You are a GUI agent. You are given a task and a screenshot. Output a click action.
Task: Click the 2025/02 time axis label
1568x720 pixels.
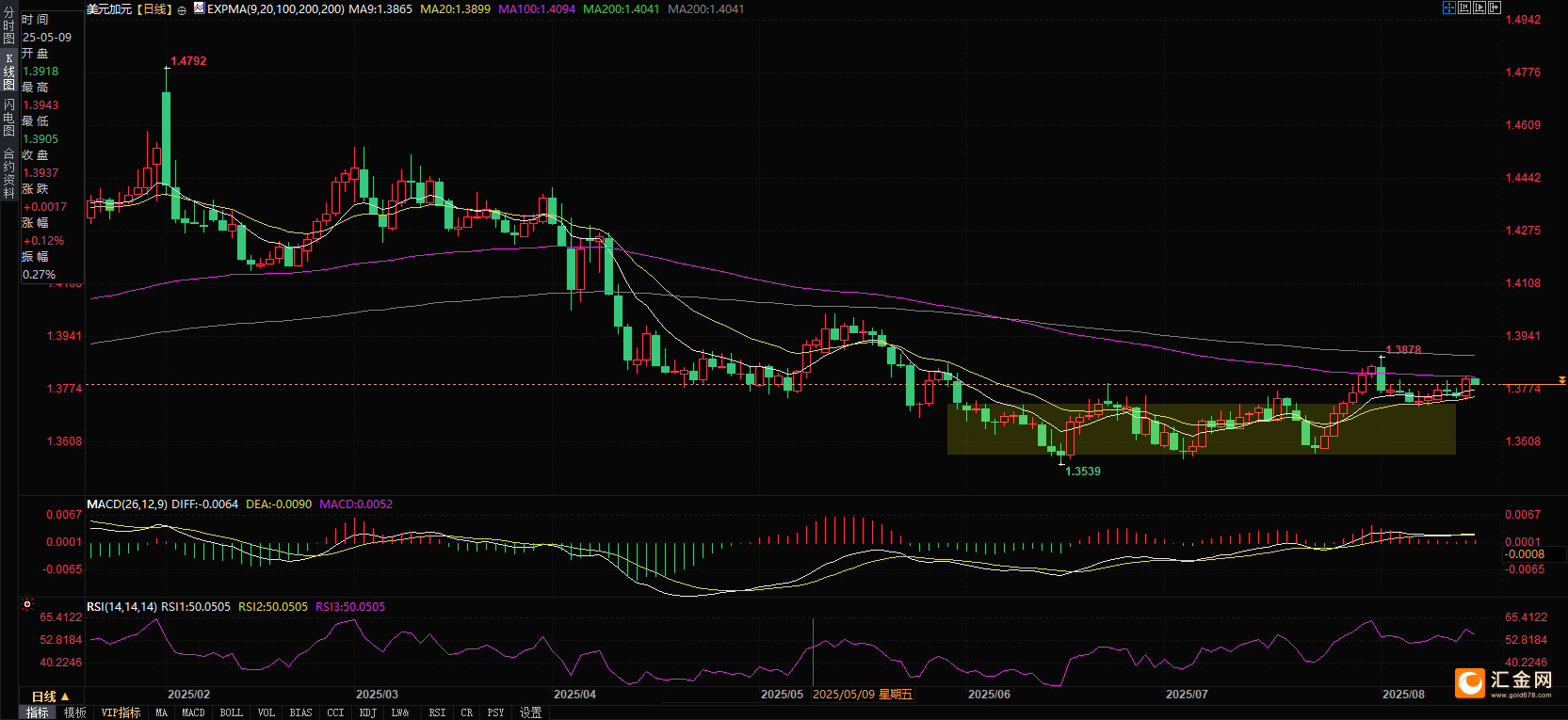pyautogui.click(x=188, y=695)
